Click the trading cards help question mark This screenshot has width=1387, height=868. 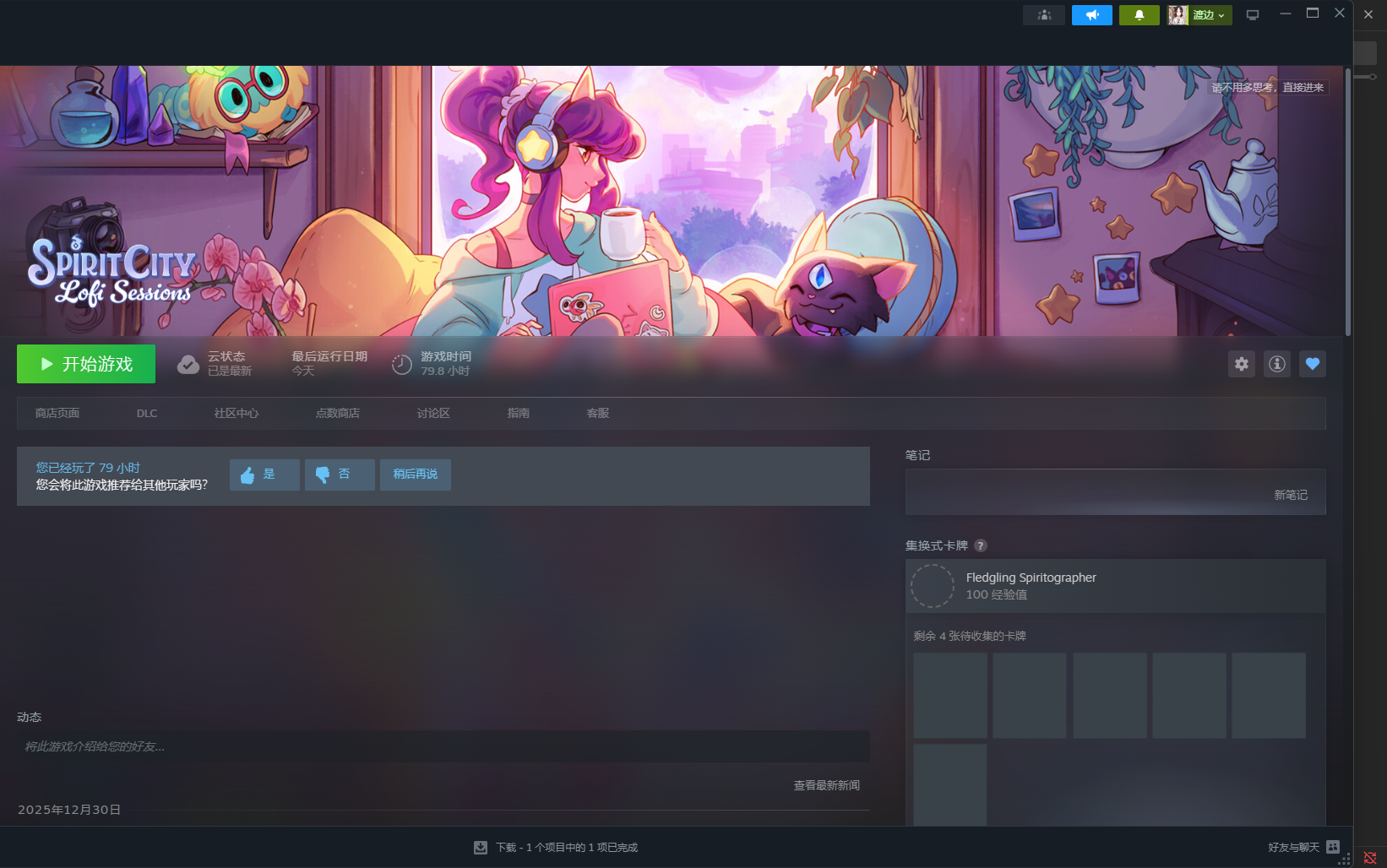980,545
